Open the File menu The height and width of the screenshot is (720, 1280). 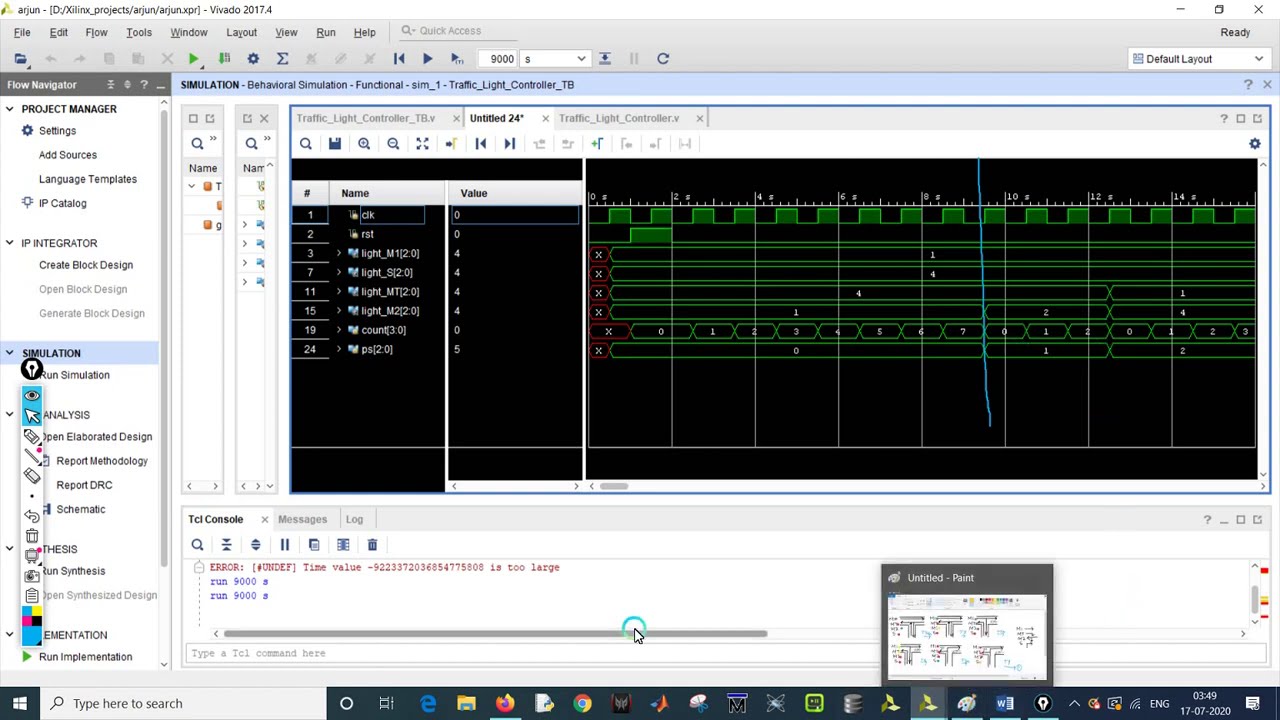pyautogui.click(x=22, y=32)
